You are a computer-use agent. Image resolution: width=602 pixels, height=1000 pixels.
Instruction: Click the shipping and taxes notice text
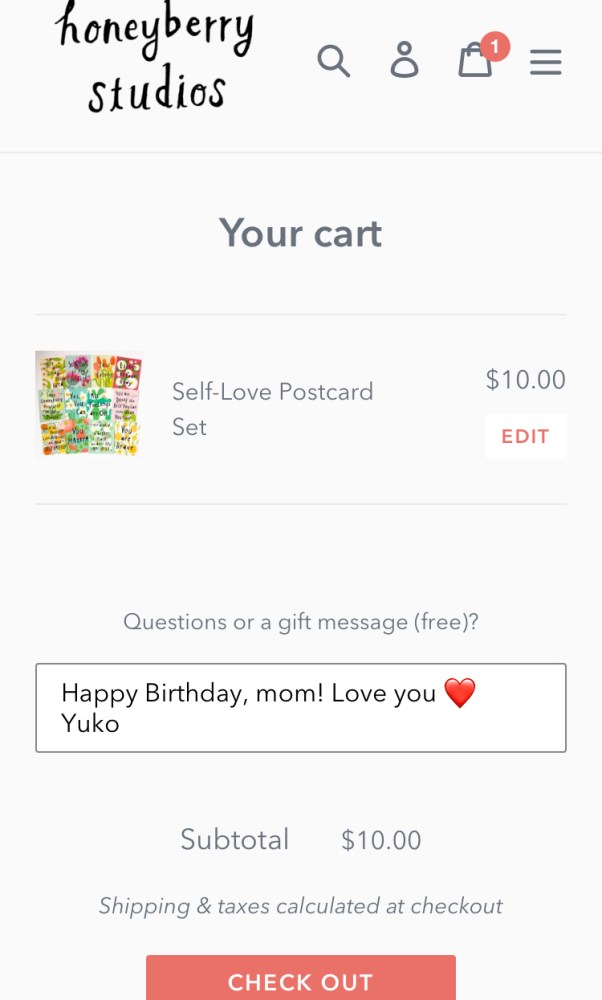tap(300, 906)
